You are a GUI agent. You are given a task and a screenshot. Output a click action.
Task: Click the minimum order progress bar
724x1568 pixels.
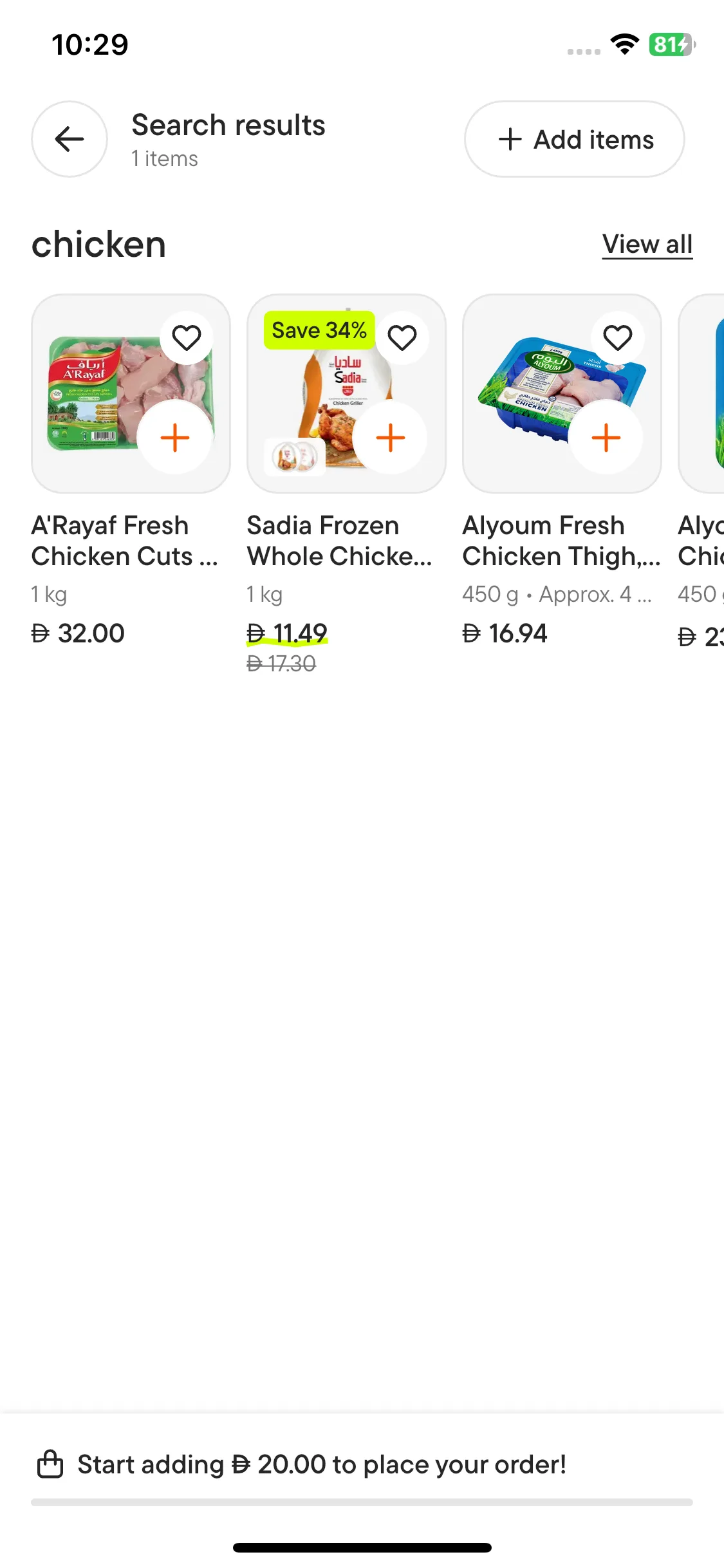coord(362,1502)
